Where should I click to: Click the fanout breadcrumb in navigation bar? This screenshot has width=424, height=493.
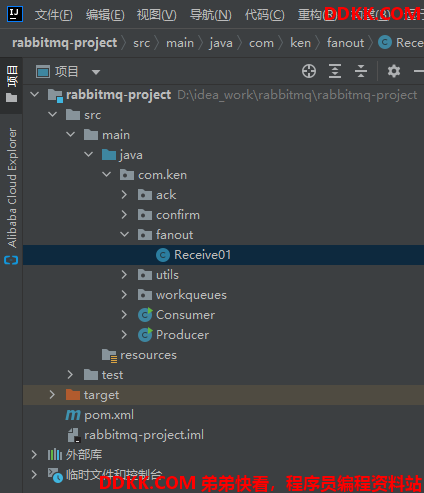(345, 43)
